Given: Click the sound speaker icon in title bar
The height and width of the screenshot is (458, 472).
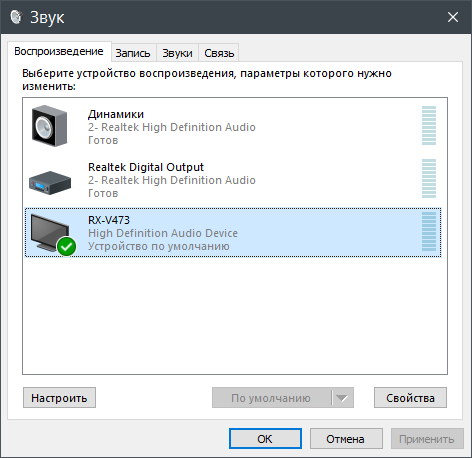Looking at the screenshot, I should coord(16,17).
